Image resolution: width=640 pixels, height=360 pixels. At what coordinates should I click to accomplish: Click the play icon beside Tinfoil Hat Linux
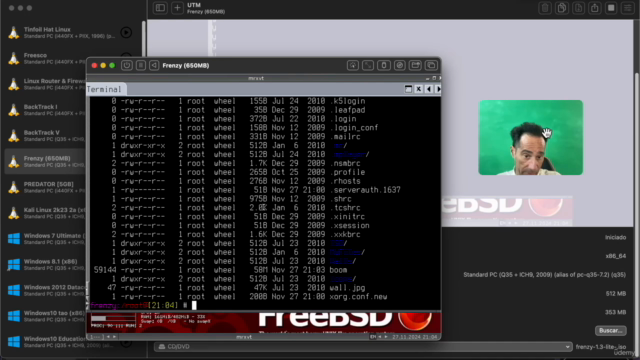[x=126, y=32]
